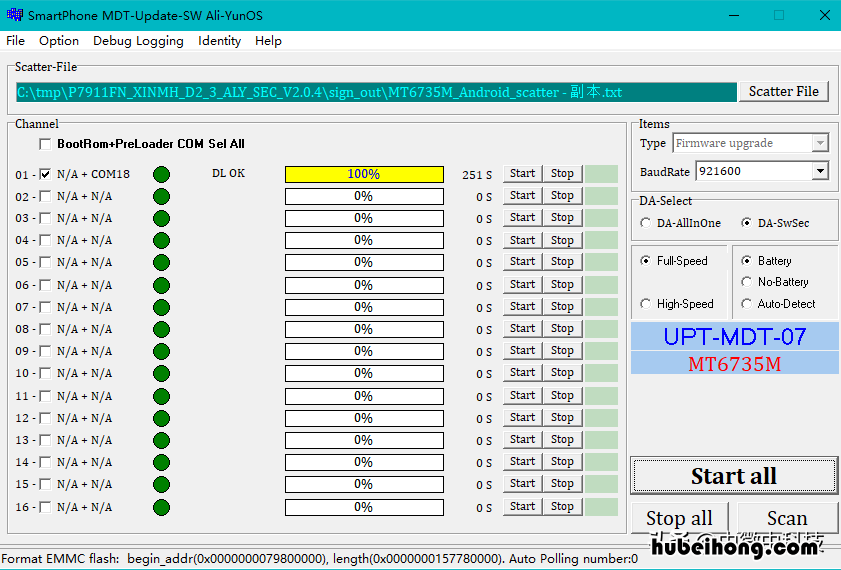This screenshot has height=570, width=841.
Task: Click Start for channel 14
Action: (522, 462)
